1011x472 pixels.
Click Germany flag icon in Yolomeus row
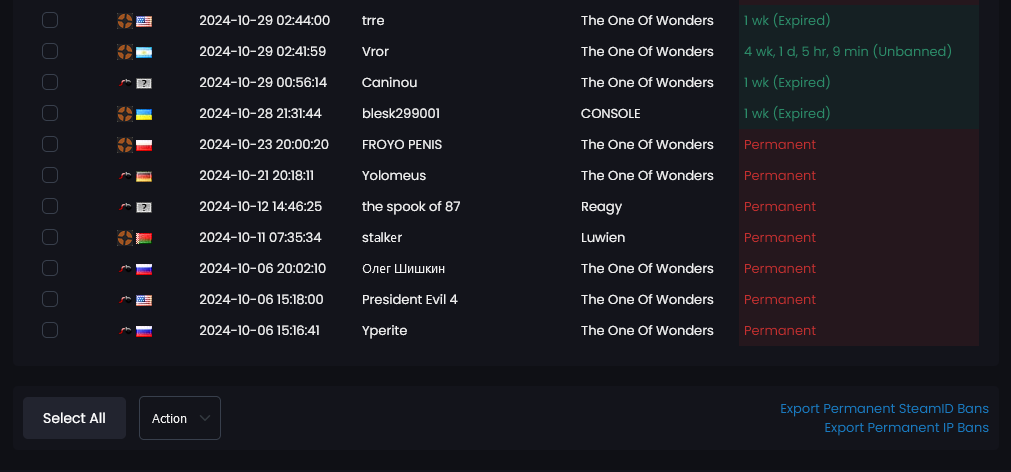pos(144,176)
